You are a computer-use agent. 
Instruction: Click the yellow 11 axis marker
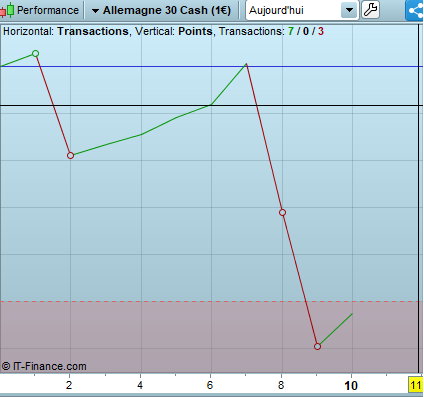coord(415,386)
